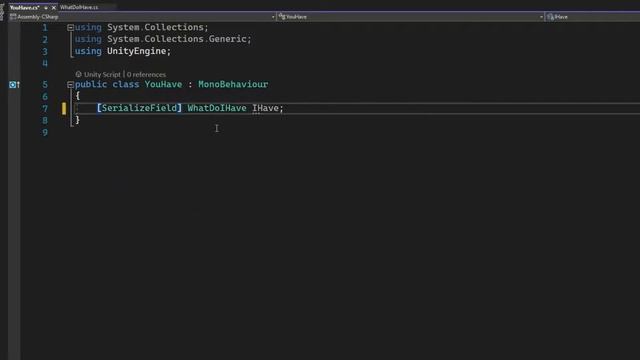
Task: Collapse the YouHave class block
Action: pyautogui.click(x=70, y=84)
